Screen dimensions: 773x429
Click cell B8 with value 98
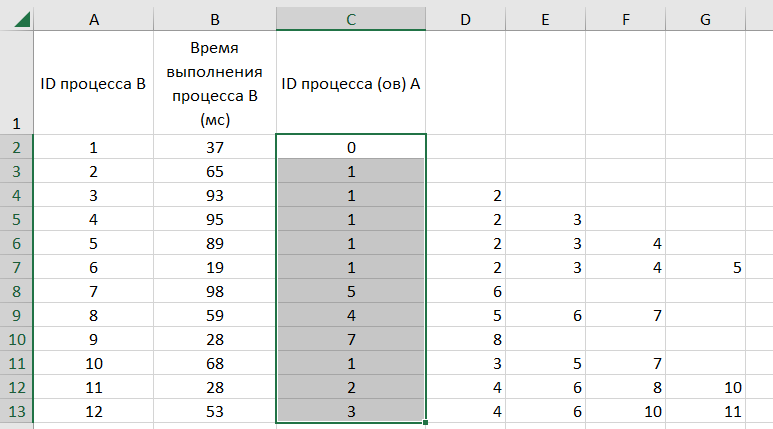[215, 292]
